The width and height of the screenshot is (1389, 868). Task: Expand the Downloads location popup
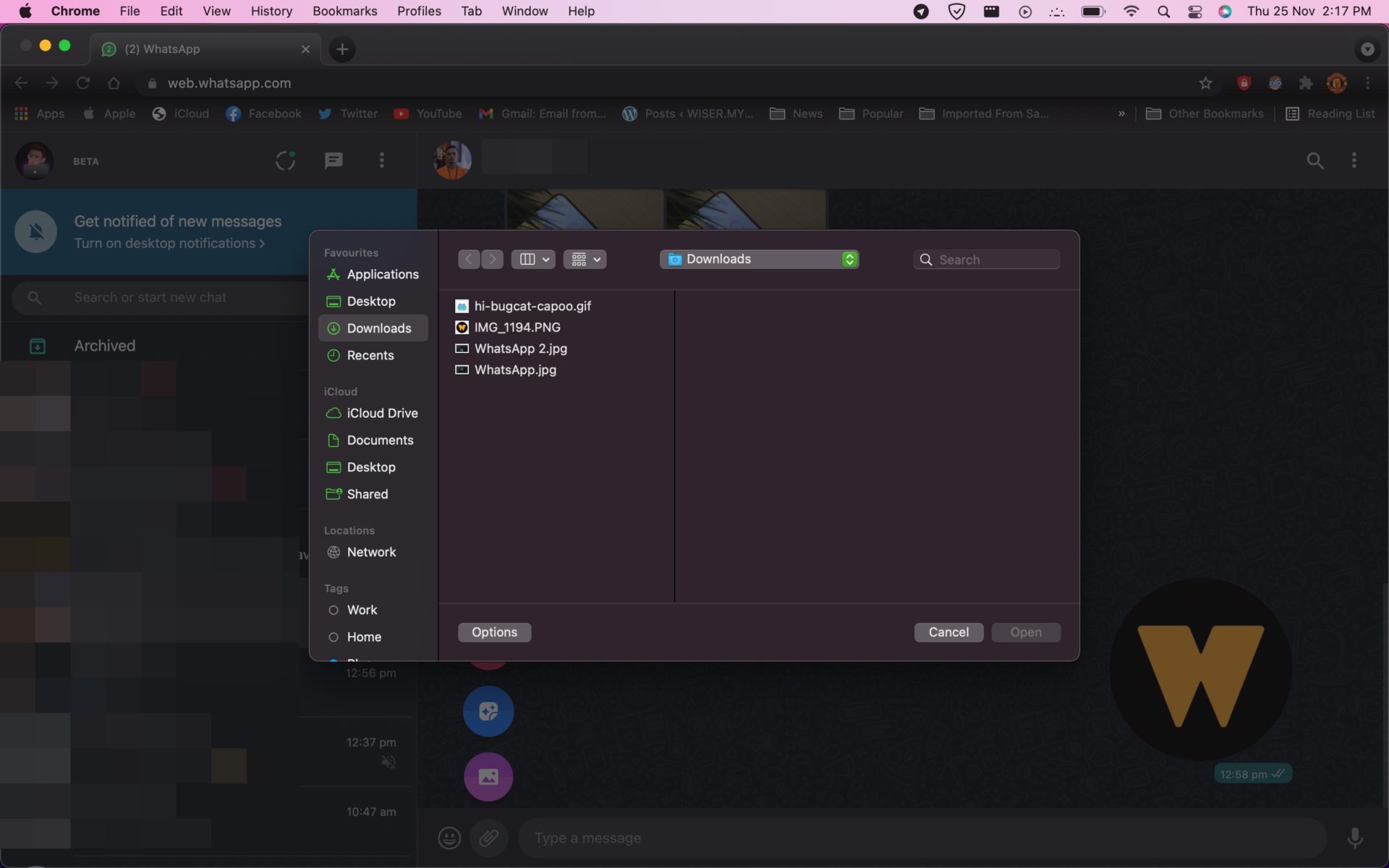pyautogui.click(x=759, y=259)
